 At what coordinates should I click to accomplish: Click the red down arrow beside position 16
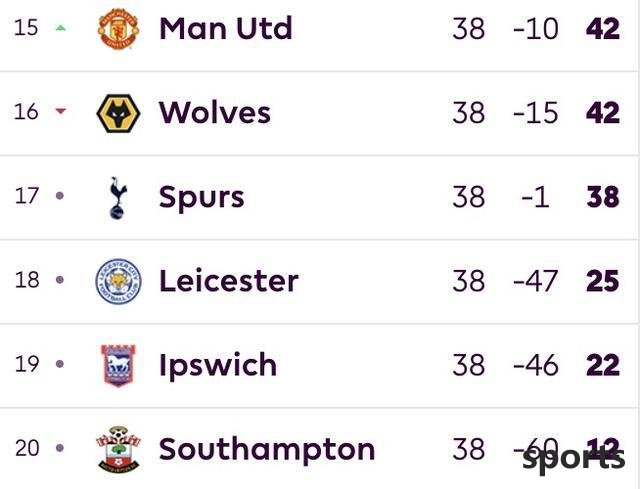click(60, 111)
